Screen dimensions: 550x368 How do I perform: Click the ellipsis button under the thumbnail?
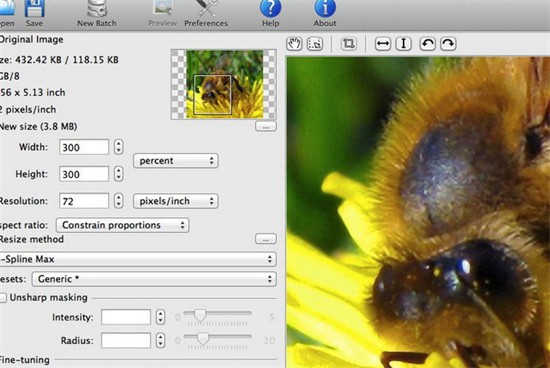(x=266, y=126)
